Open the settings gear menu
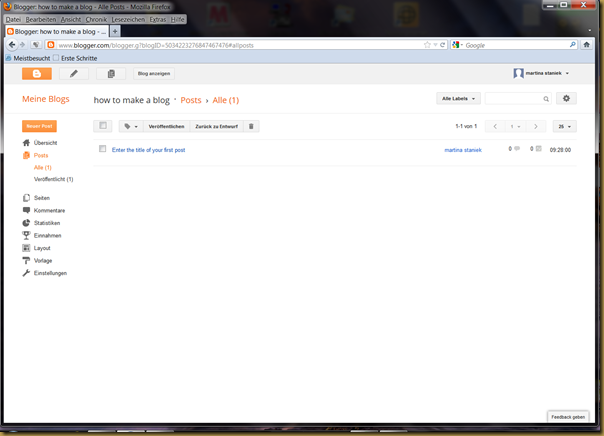Image resolution: width=604 pixels, height=436 pixels. 566,98
